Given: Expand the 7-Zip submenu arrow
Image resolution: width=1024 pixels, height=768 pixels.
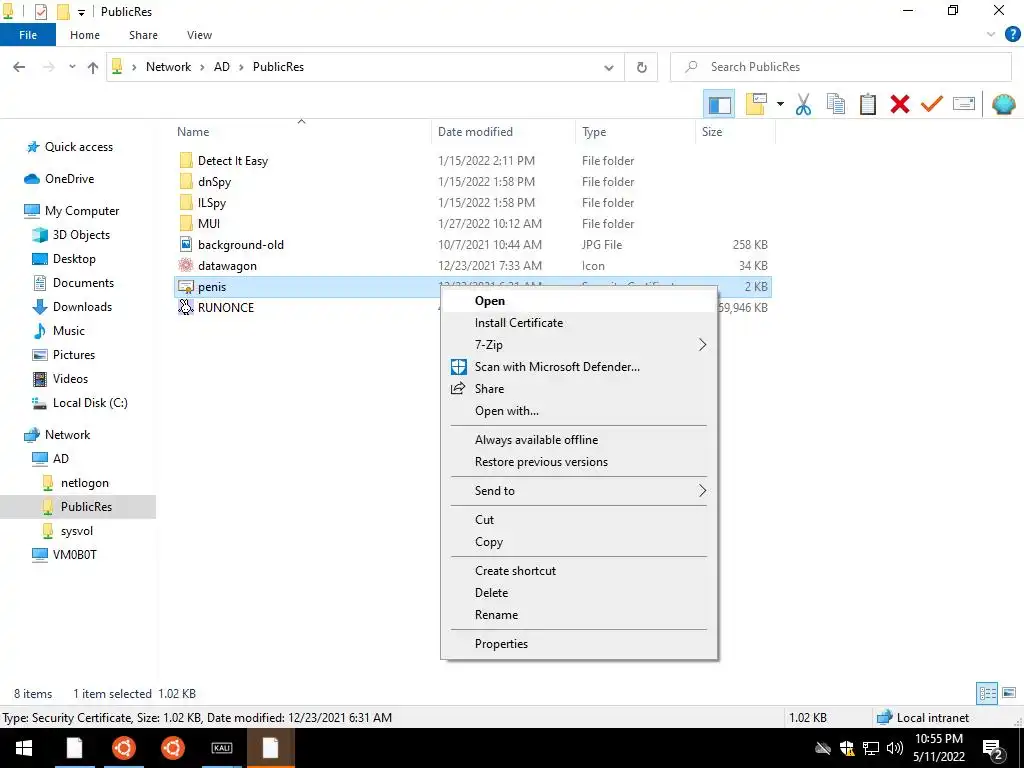Looking at the screenshot, I should point(702,345).
